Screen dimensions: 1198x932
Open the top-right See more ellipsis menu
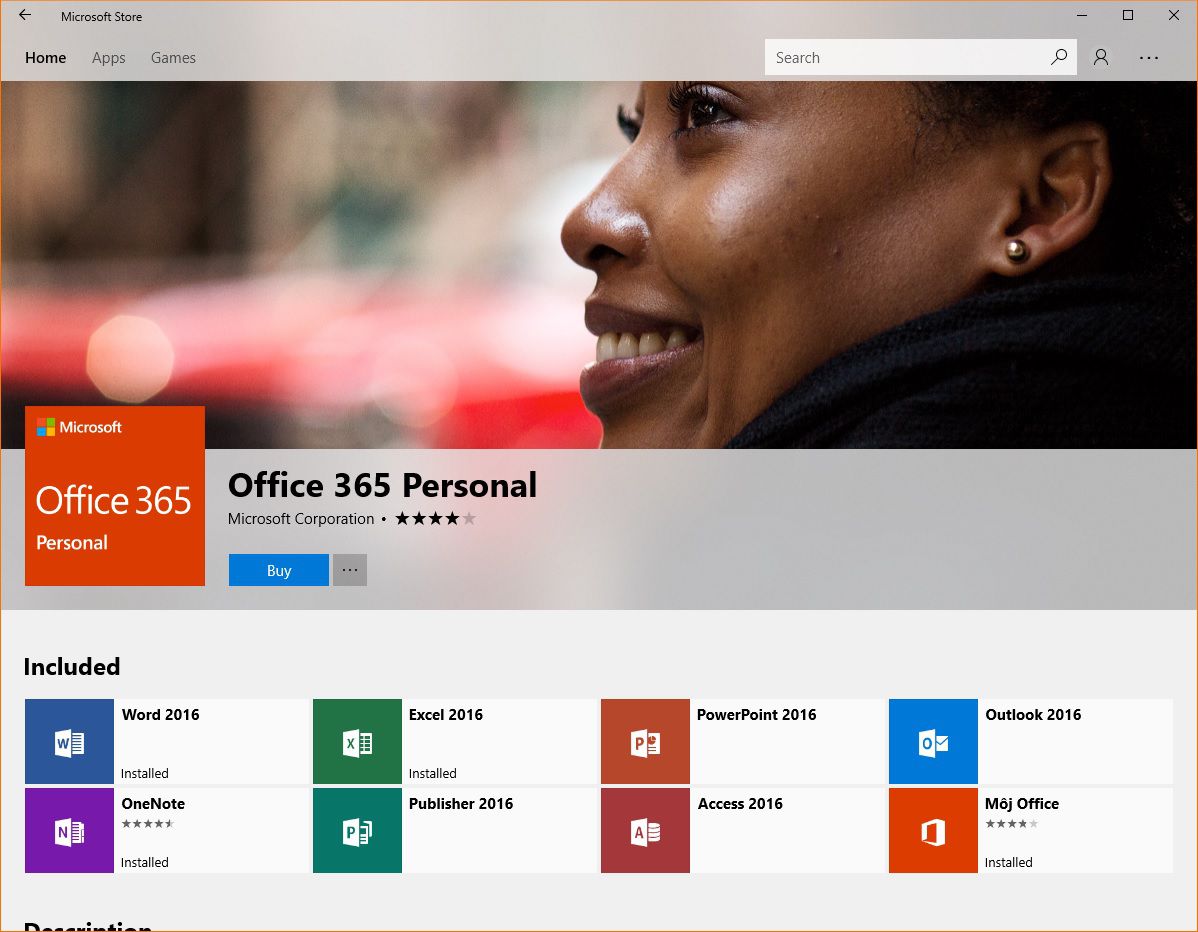[x=1148, y=57]
